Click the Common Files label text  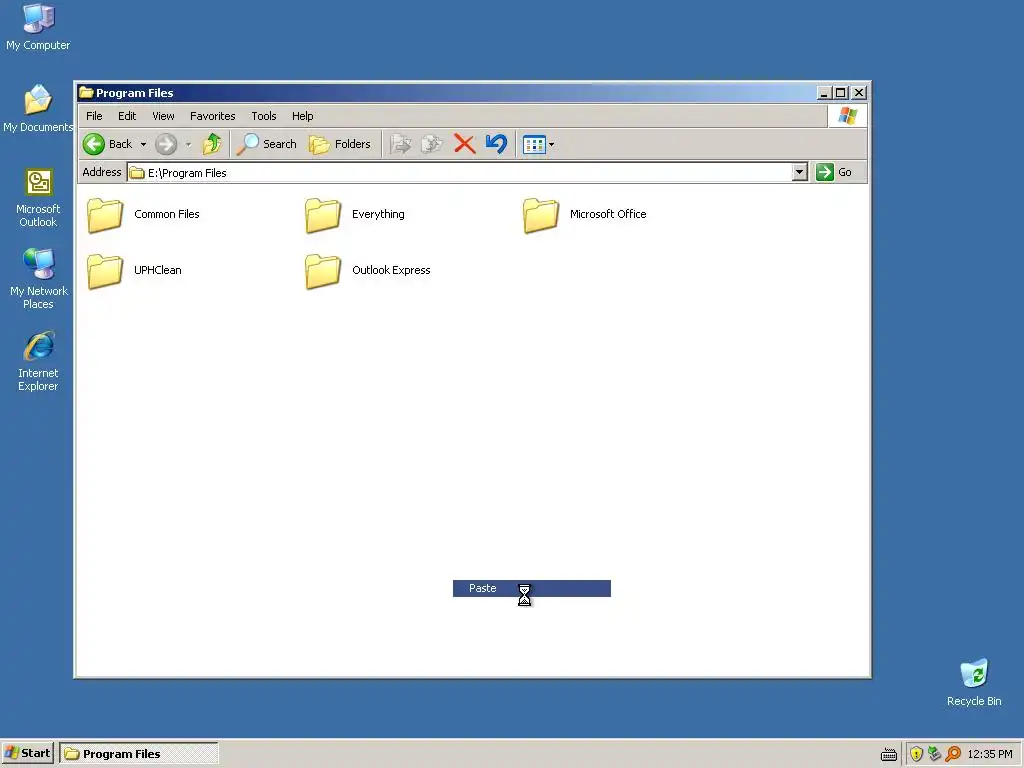(167, 214)
